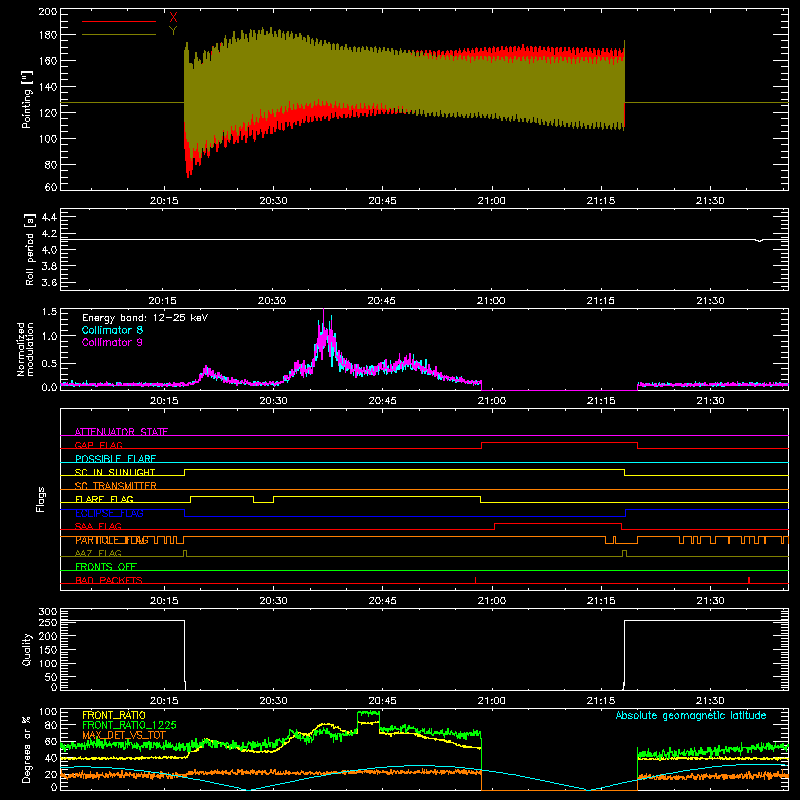Click the 300 tick on Quality axis
Screen dimensions: 800x800
(48, 612)
